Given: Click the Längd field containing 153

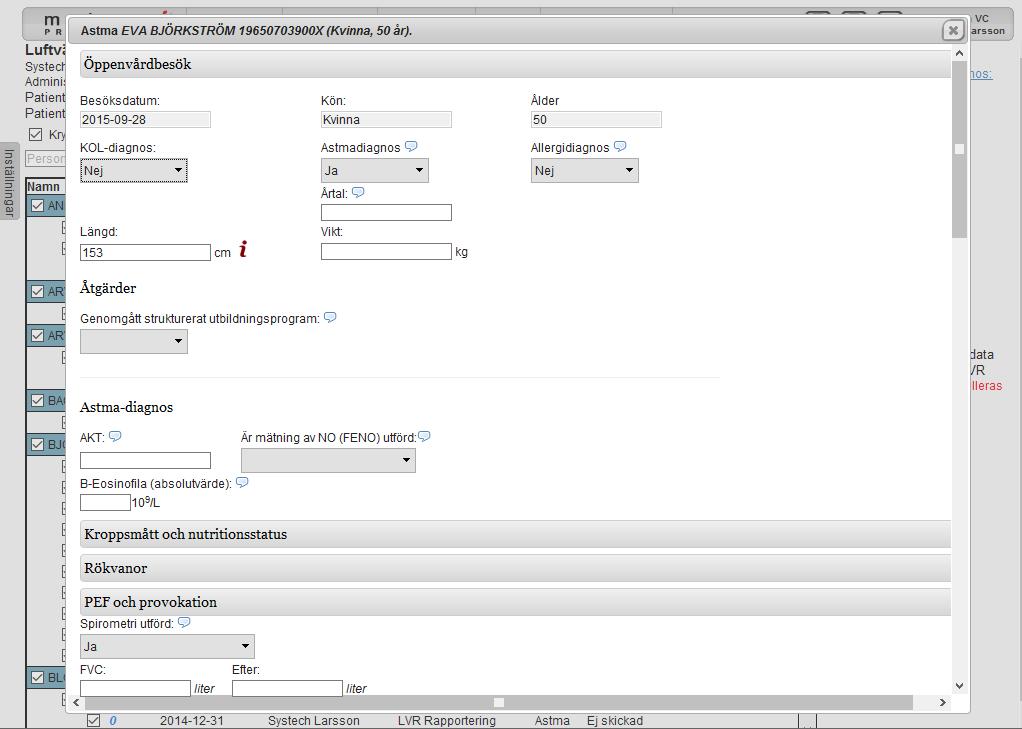Looking at the screenshot, I should (x=145, y=252).
